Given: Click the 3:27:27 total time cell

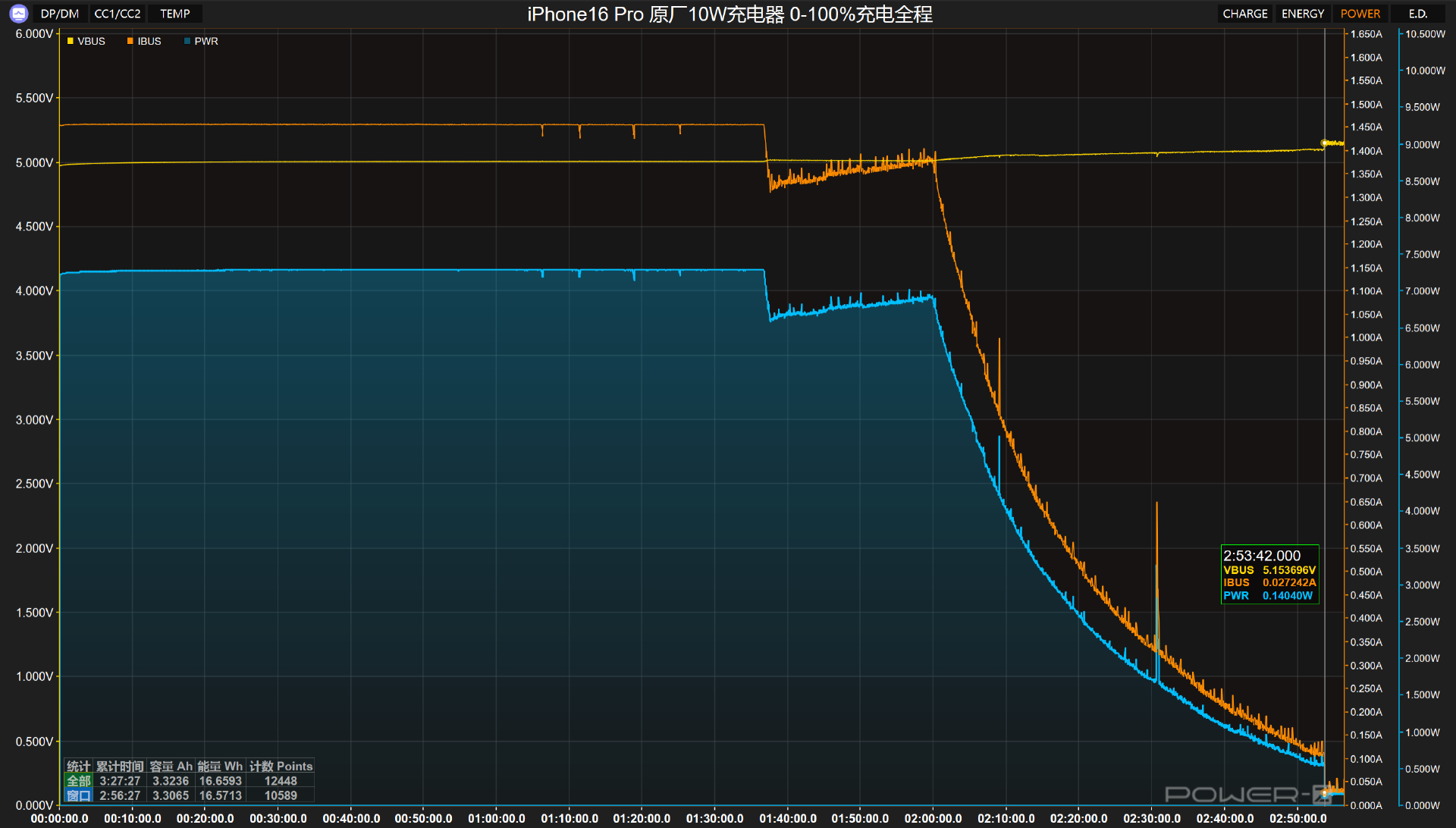Looking at the screenshot, I should tap(120, 781).
